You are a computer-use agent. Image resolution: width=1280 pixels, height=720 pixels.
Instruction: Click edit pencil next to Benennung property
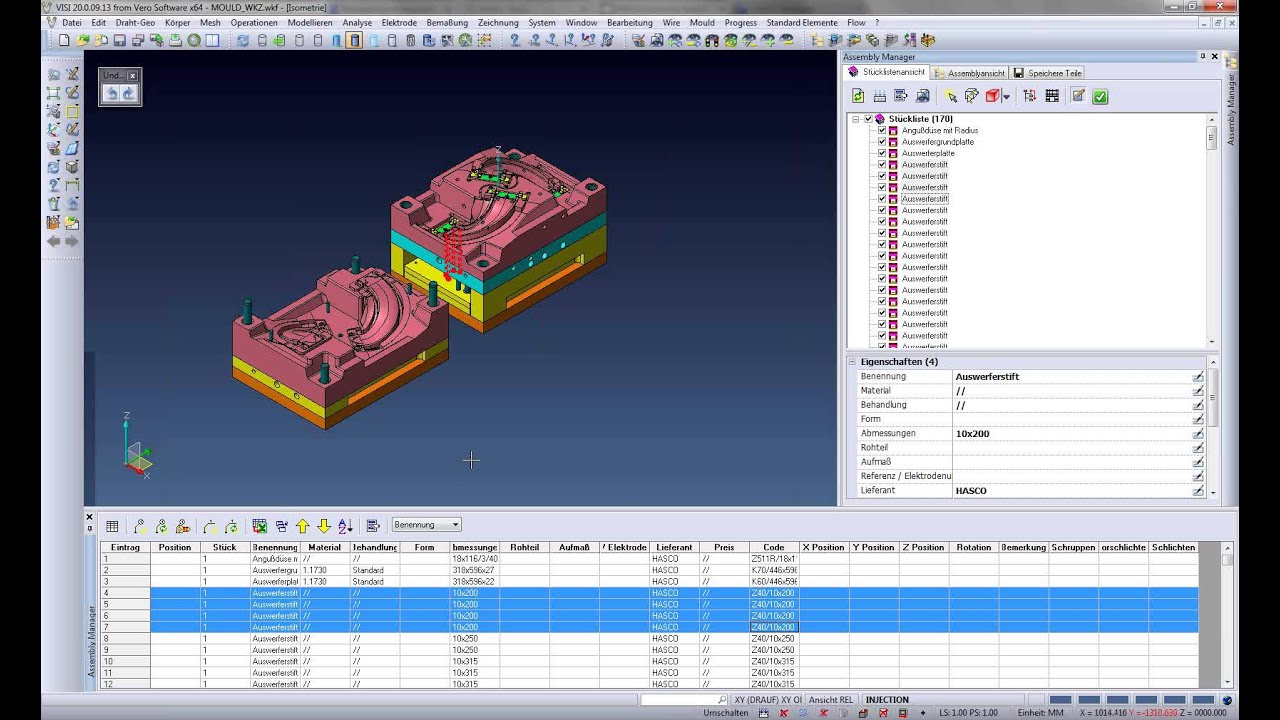click(1198, 377)
